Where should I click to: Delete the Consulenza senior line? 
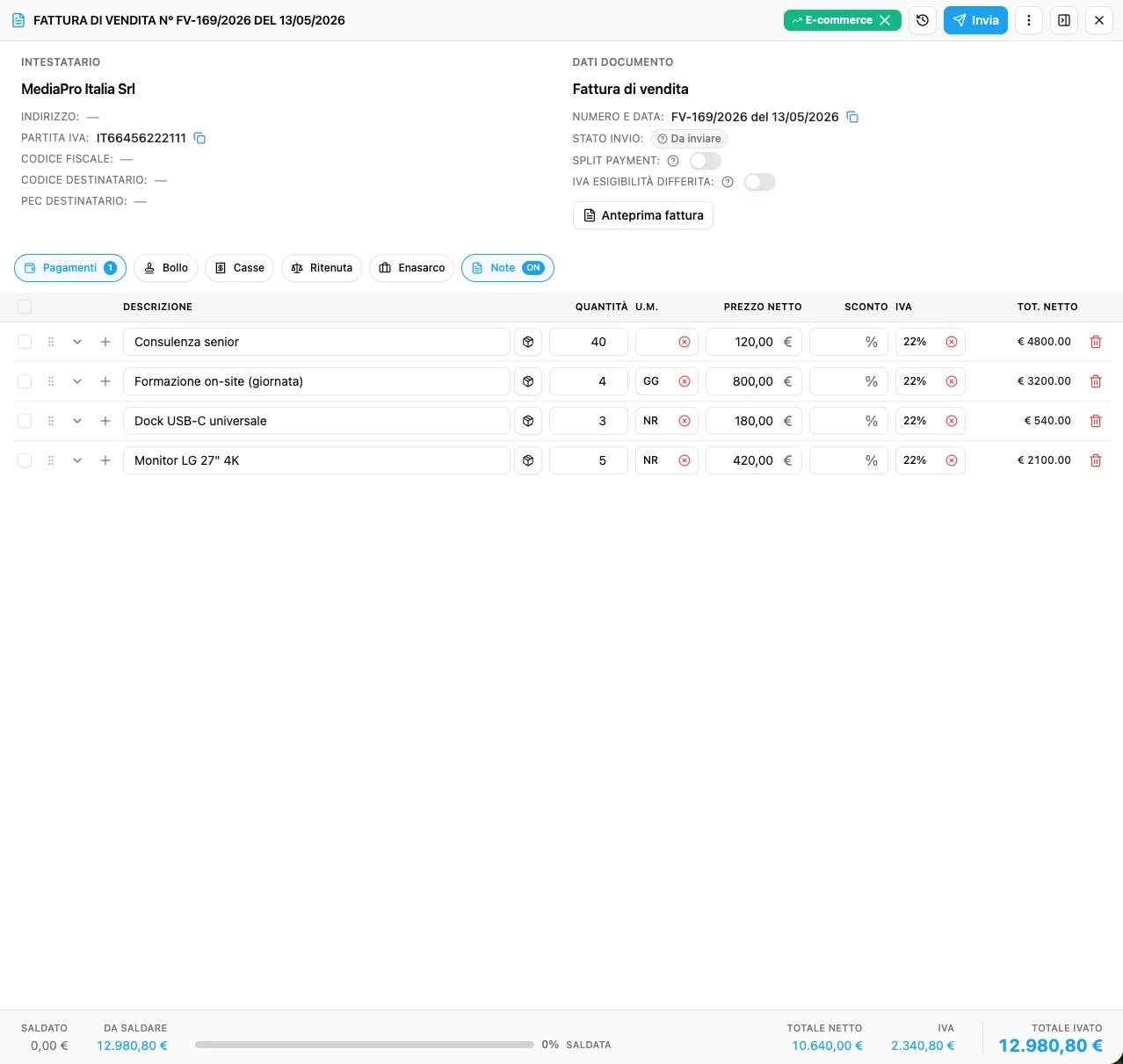click(1096, 342)
